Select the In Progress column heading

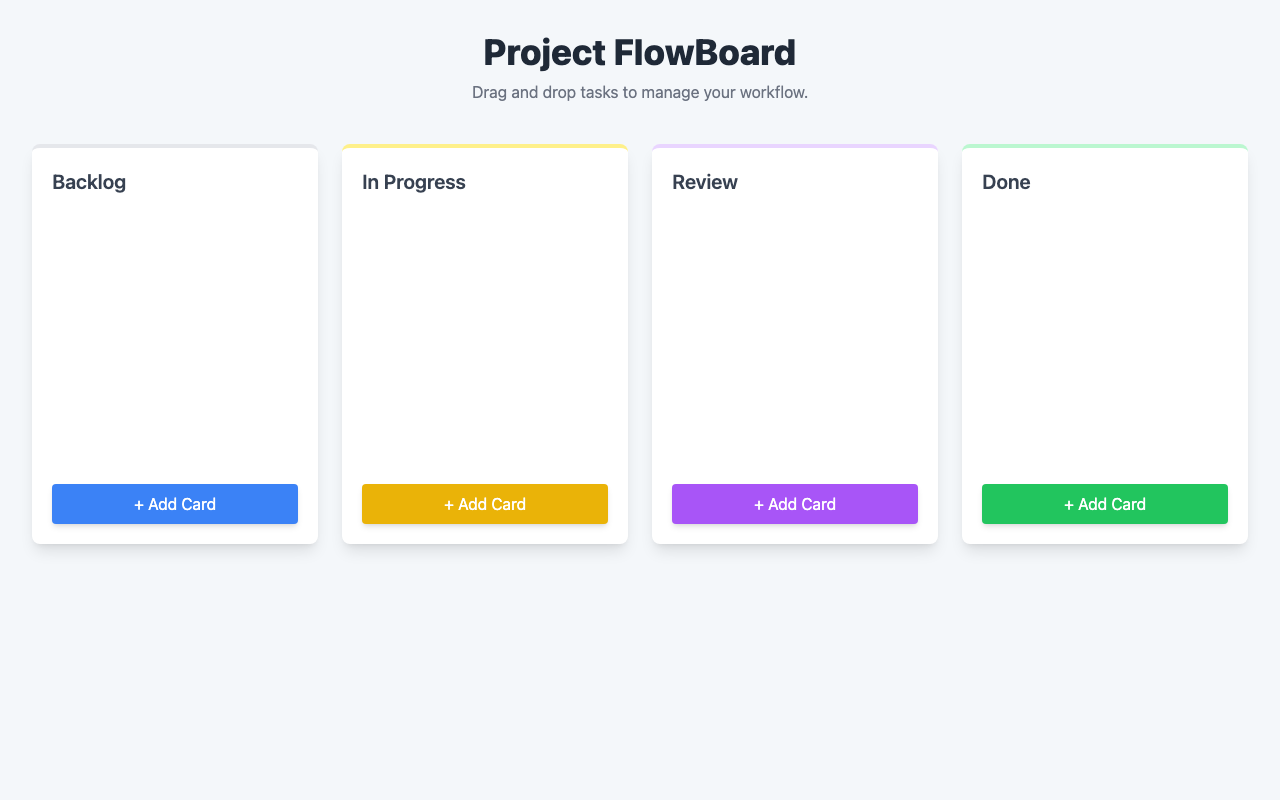point(414,182)
